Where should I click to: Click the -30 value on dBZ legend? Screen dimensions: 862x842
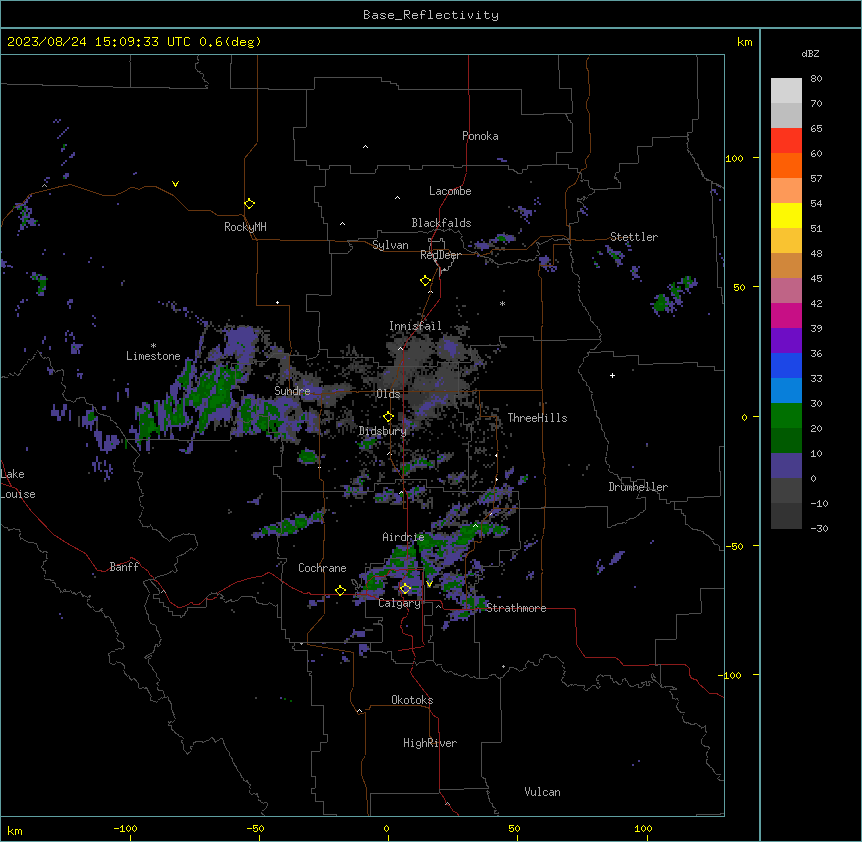pyautogui.click(x=819, y=528)
